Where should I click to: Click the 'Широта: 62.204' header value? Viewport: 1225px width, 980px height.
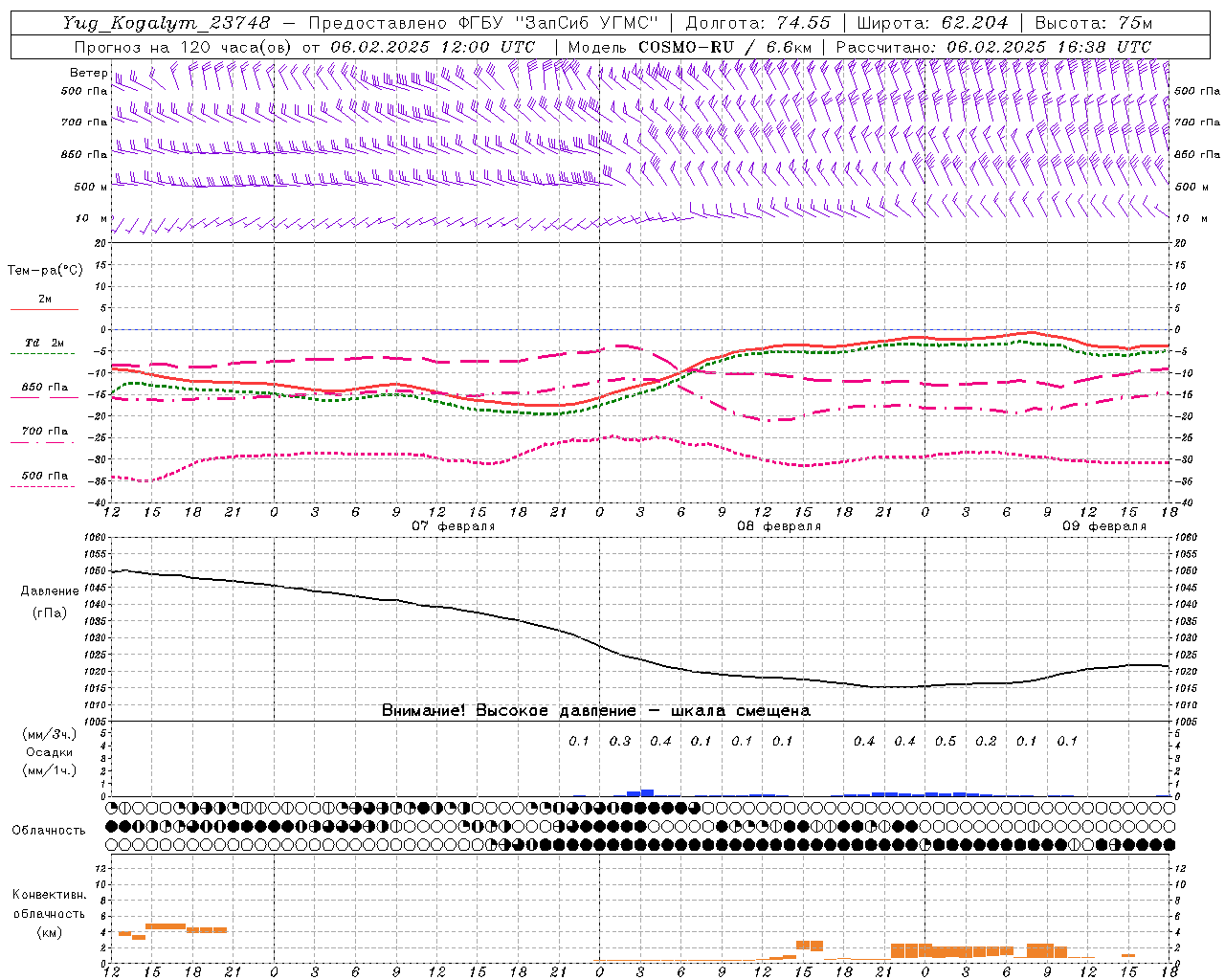(931, 23)
